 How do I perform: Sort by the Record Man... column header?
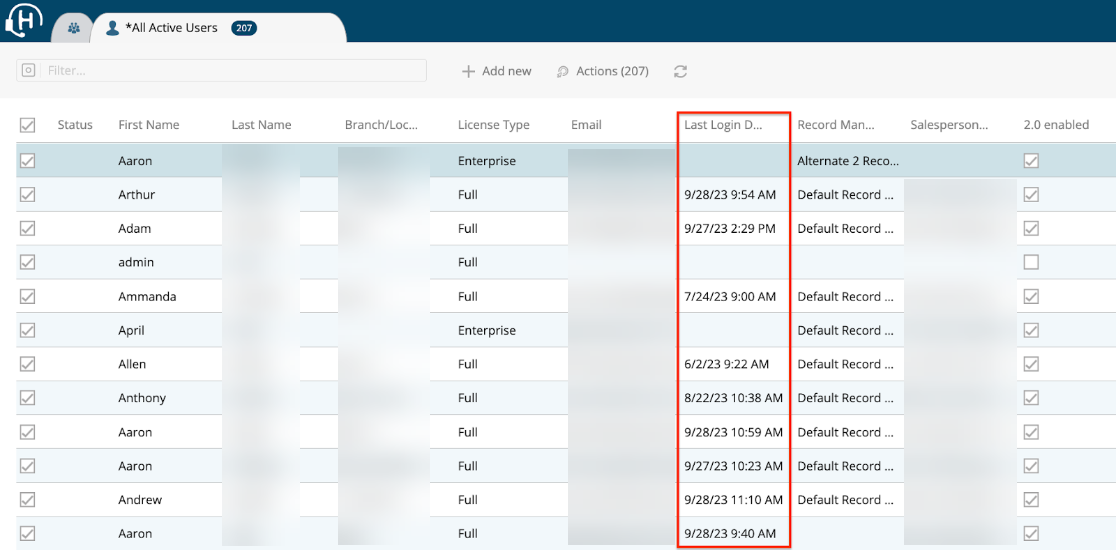coord(836,125)
